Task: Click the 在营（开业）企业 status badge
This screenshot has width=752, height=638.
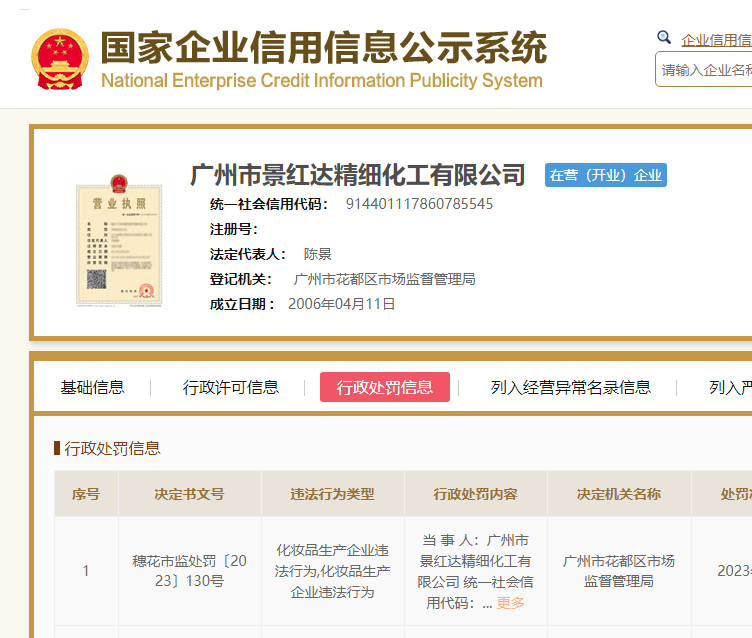Action: tap(606, 175)
